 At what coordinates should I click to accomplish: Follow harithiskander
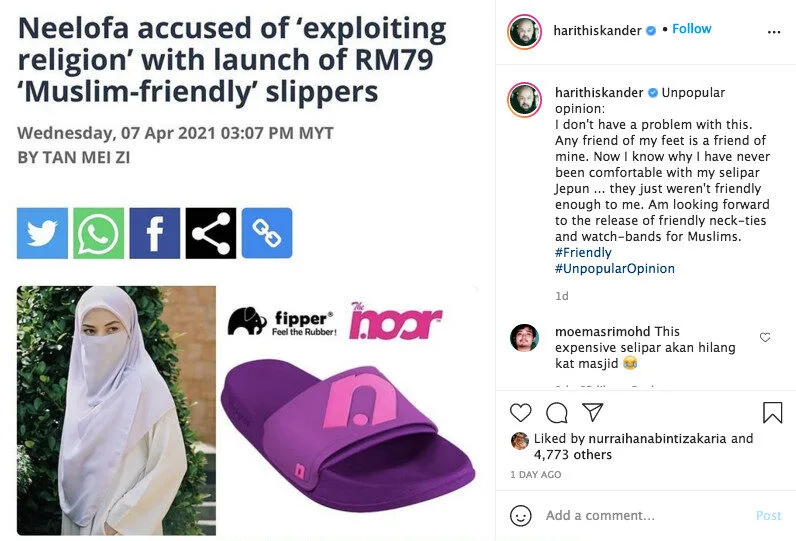pos(691,29)
